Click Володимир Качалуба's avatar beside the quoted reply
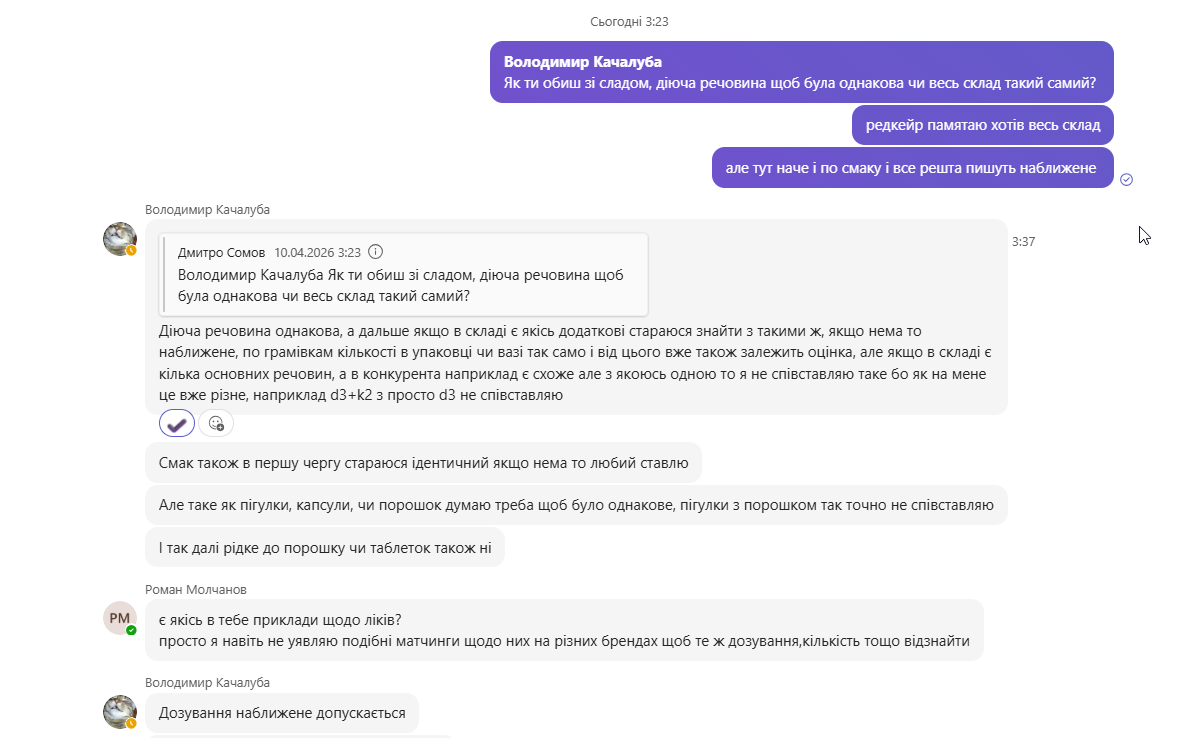The image size is (1196, 747). 120,239
